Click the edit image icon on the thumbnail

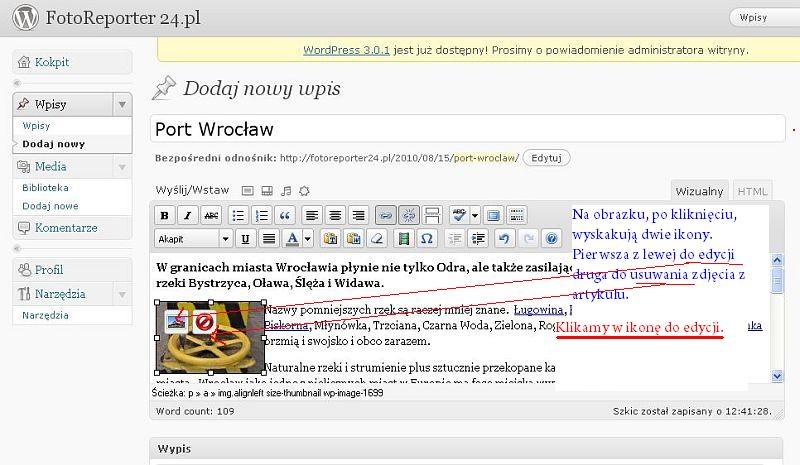(178, 322)
